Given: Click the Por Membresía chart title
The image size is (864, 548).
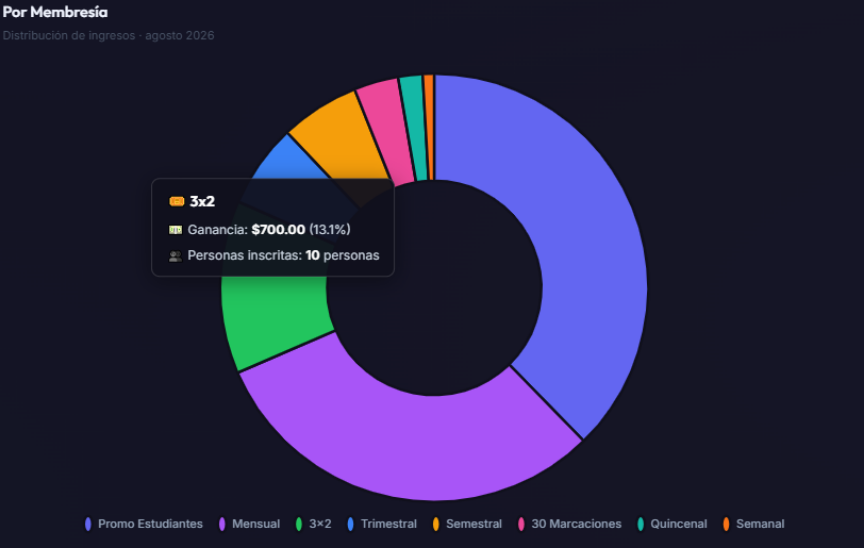Looking at the screenshot, I should coord(55,12).
